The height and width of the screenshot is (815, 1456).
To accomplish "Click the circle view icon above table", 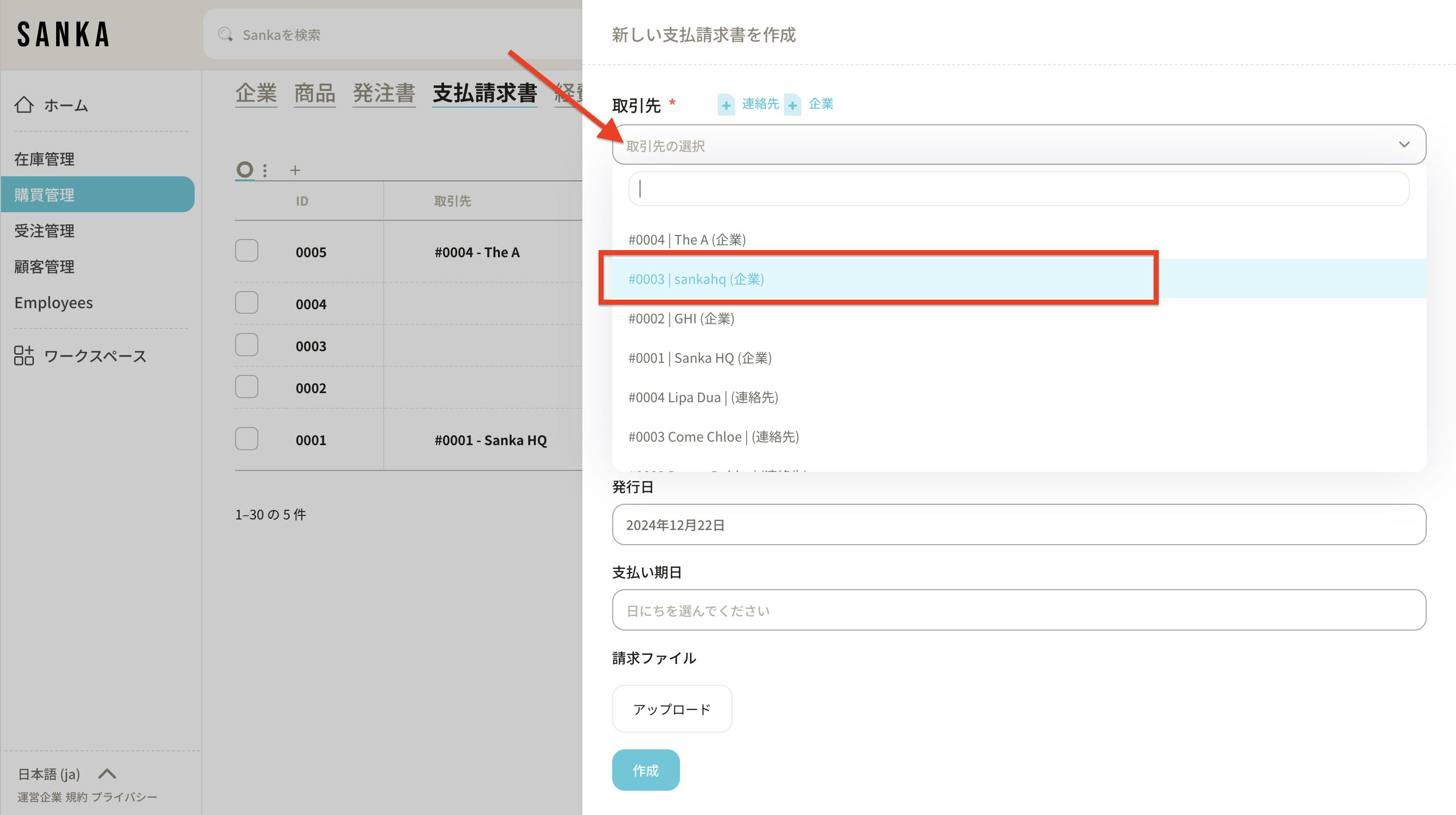I will 244,169.
